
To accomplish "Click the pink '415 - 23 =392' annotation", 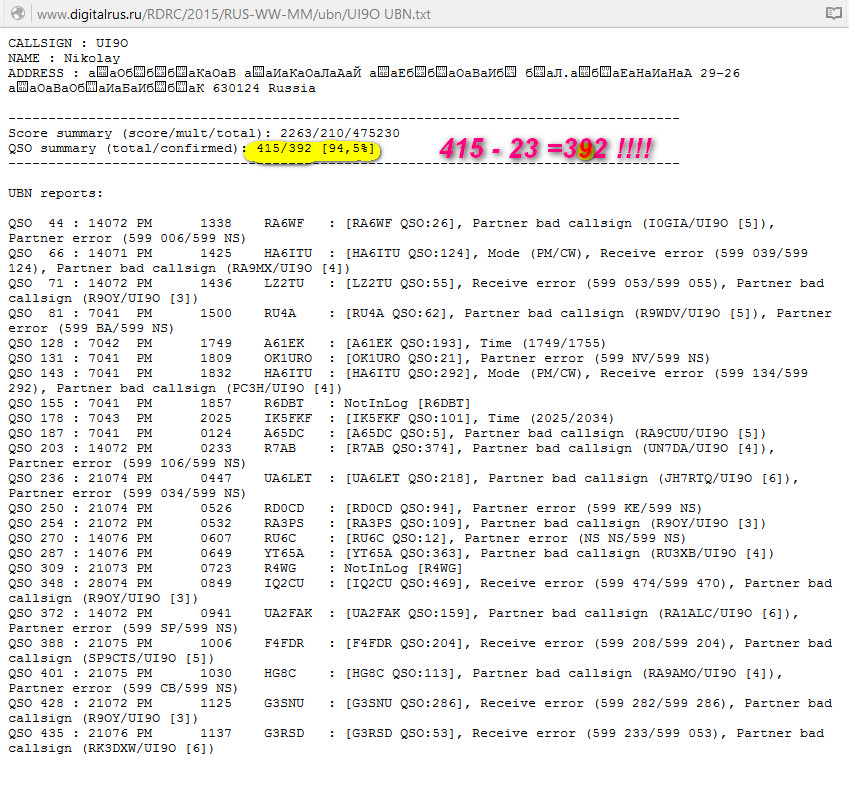I will (546, 149).
